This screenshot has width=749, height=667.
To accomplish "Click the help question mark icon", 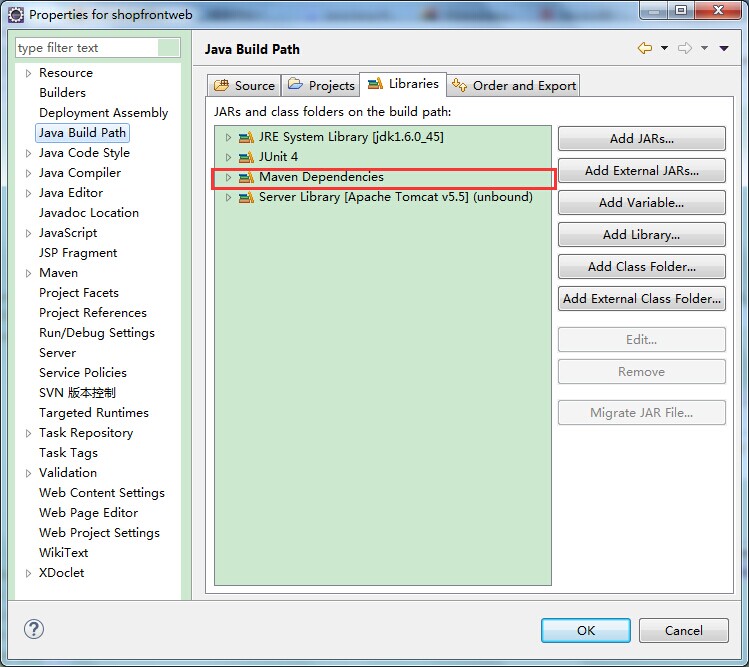I will pyautogui.click(x=34, y=629).
